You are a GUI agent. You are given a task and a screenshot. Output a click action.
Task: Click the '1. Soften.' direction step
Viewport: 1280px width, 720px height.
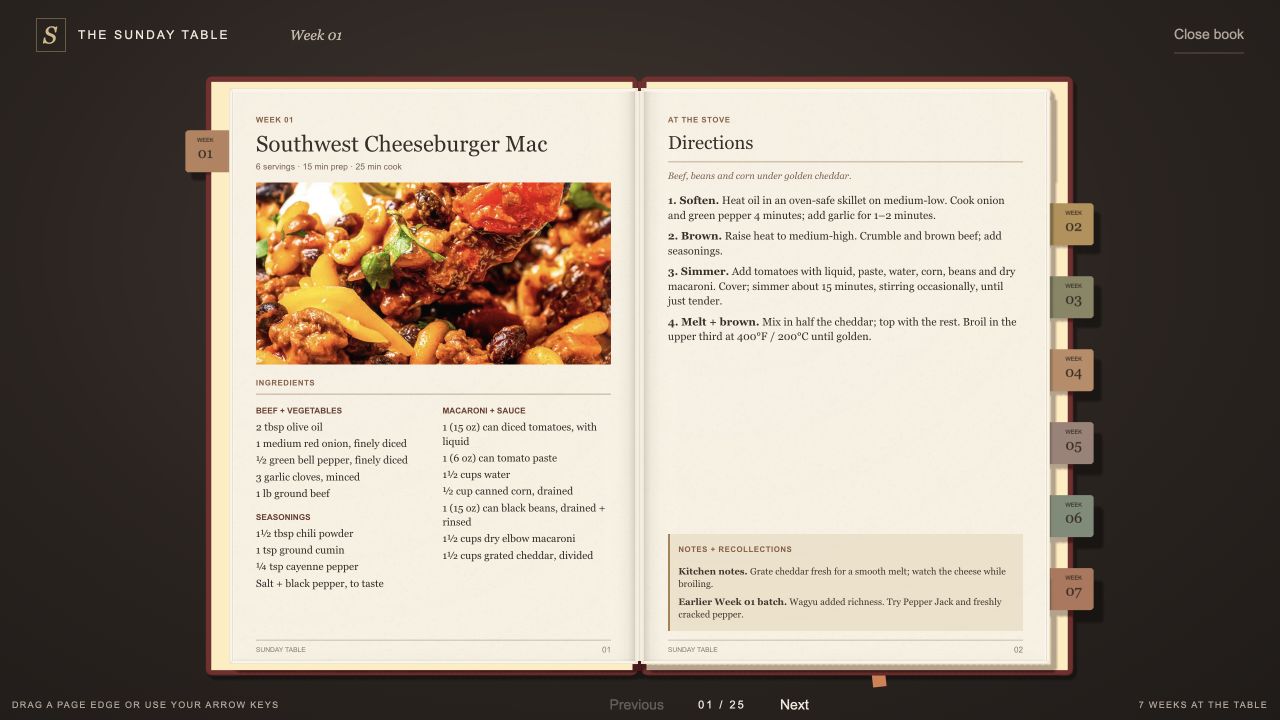coord(837,208)
